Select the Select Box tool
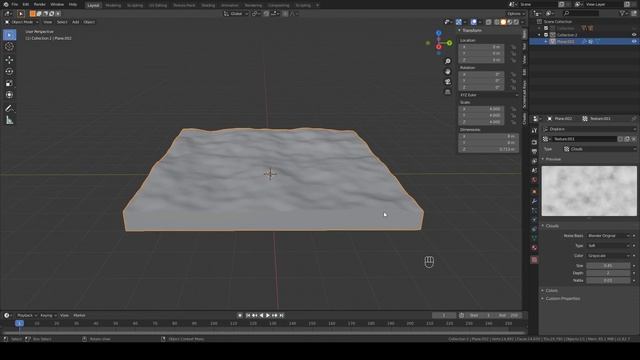640x360 pixels. pyautogui.click(x=9, y=35)
